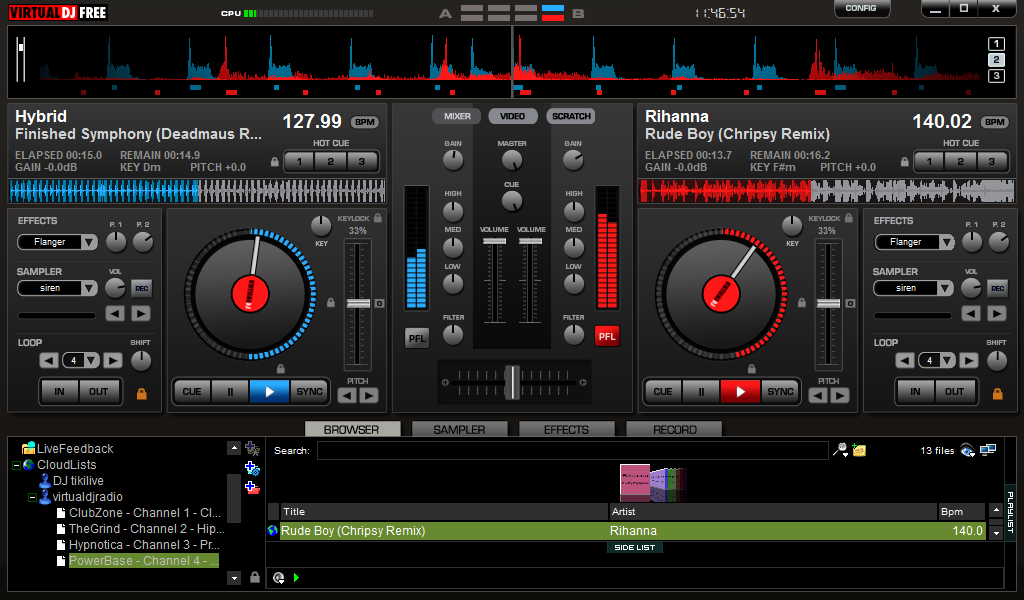This screenshot has height=600, width=1024.
Task: Pause the right deck
Action: pos(701,392)
